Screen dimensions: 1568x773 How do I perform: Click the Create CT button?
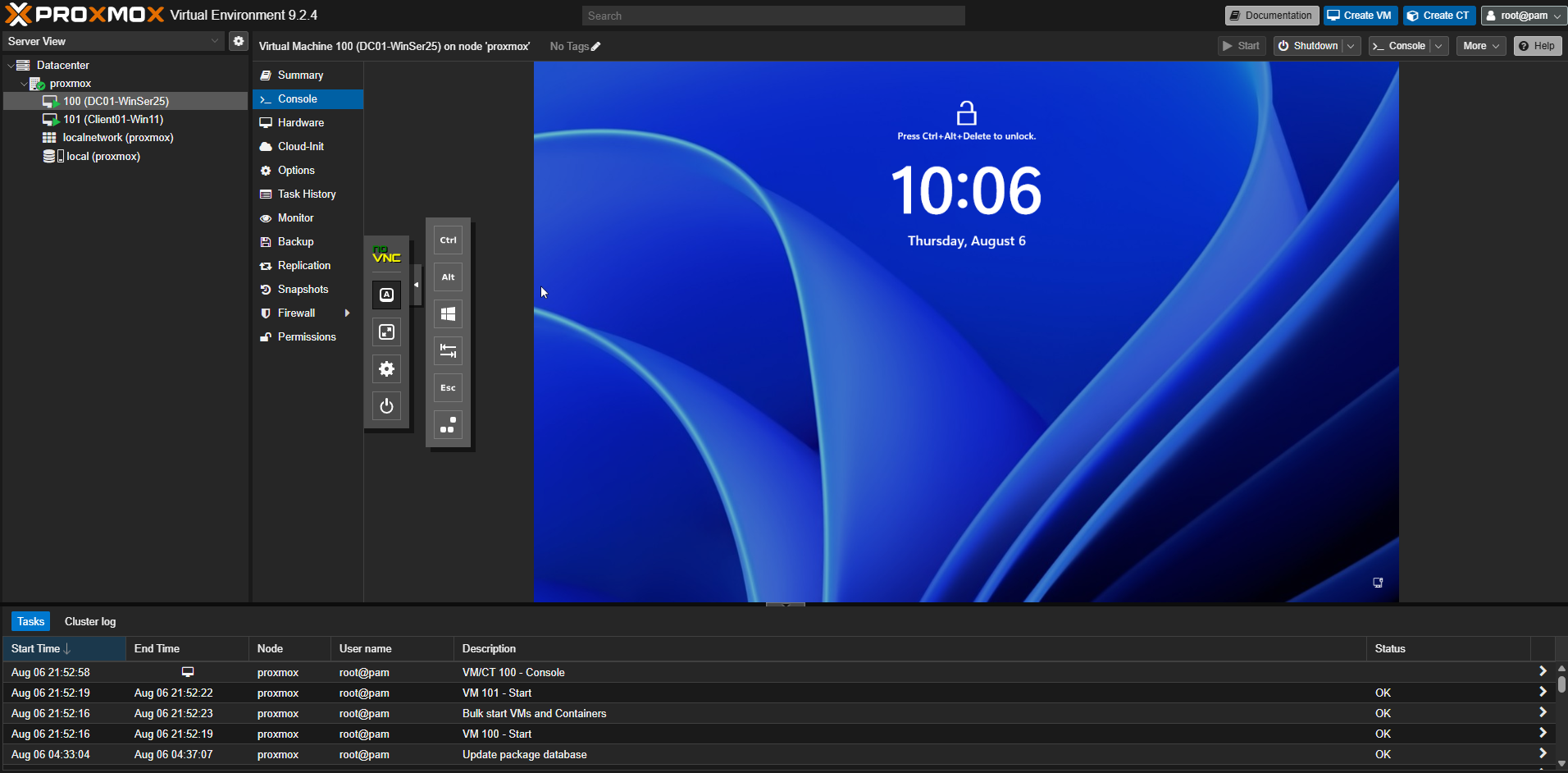pos(1439,16)
